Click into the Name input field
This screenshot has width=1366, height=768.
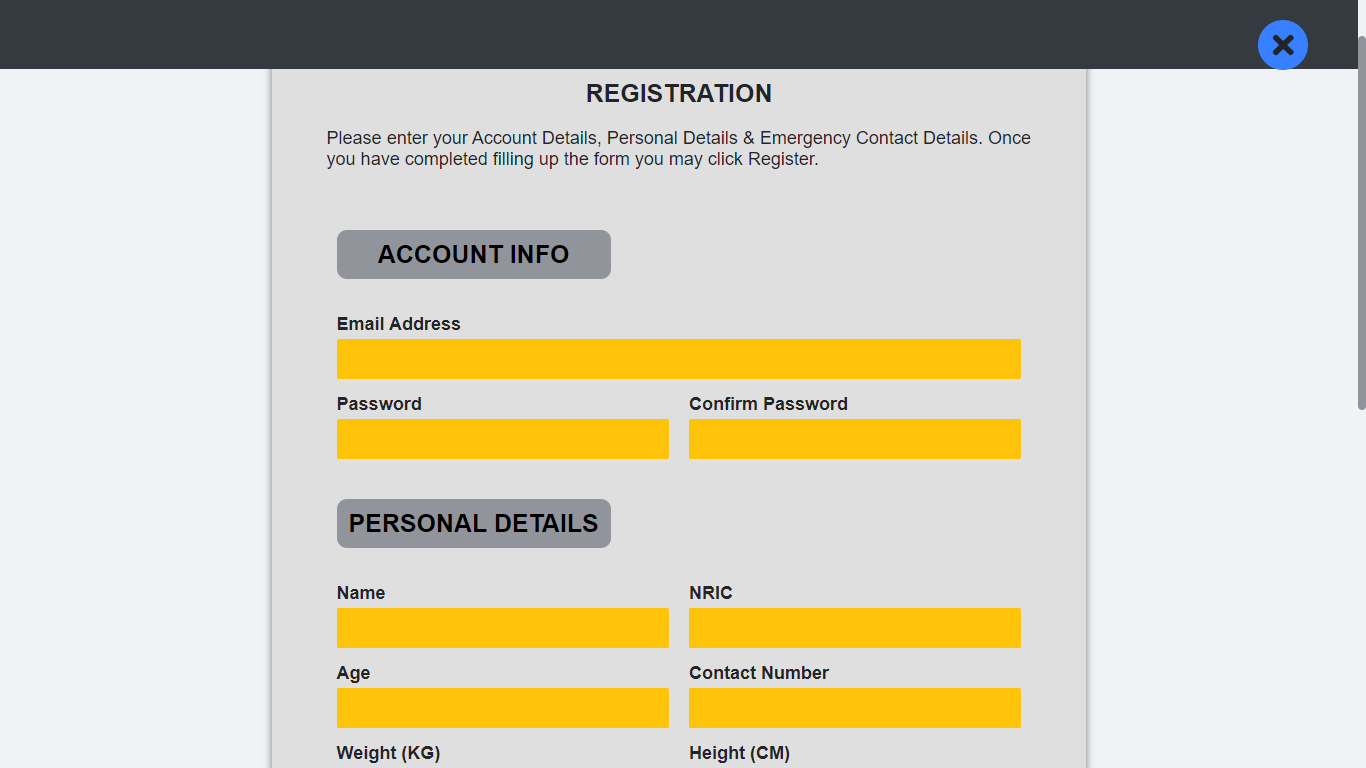click(x=502, y=628)
